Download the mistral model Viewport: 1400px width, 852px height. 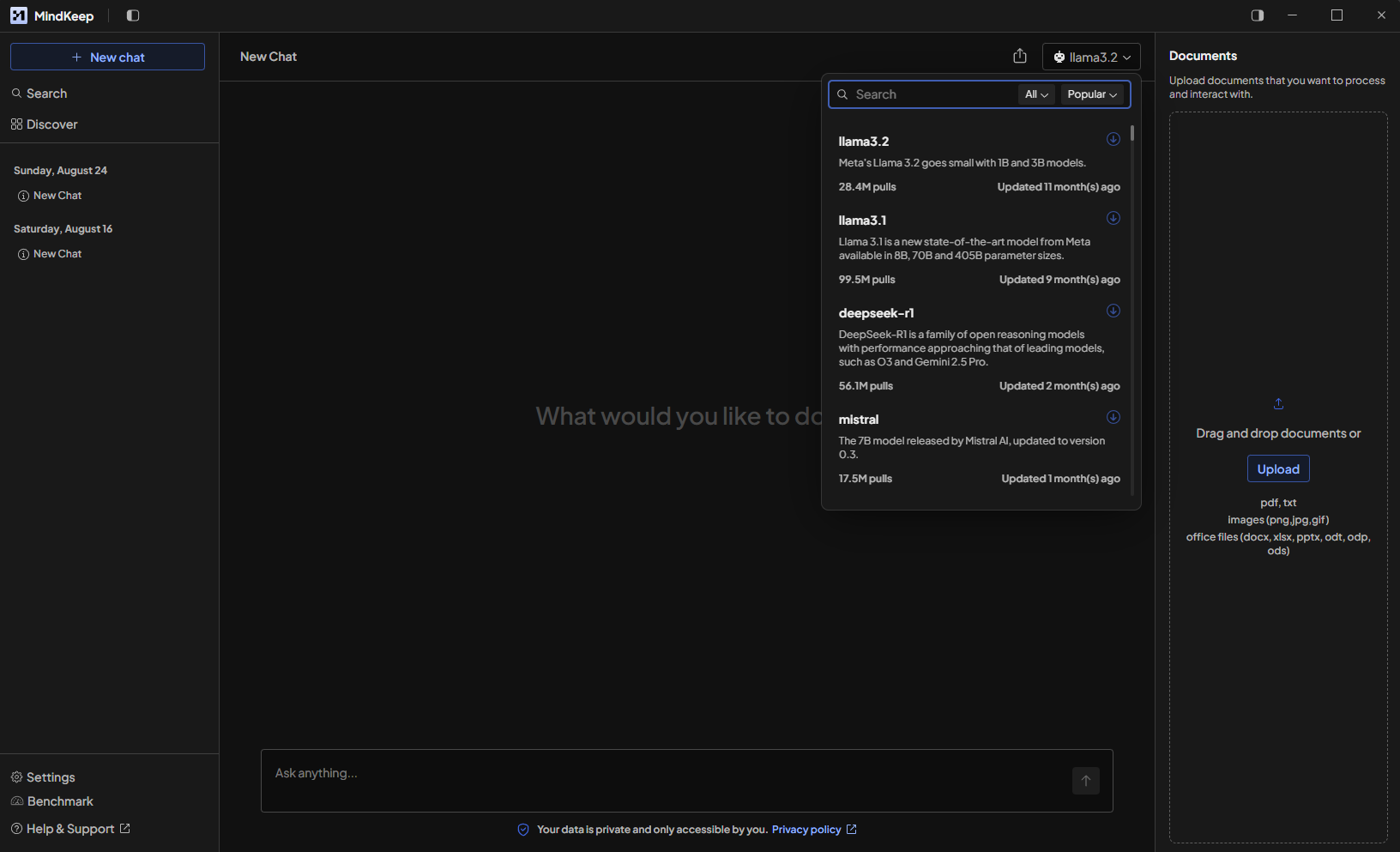coord(1113,417)
